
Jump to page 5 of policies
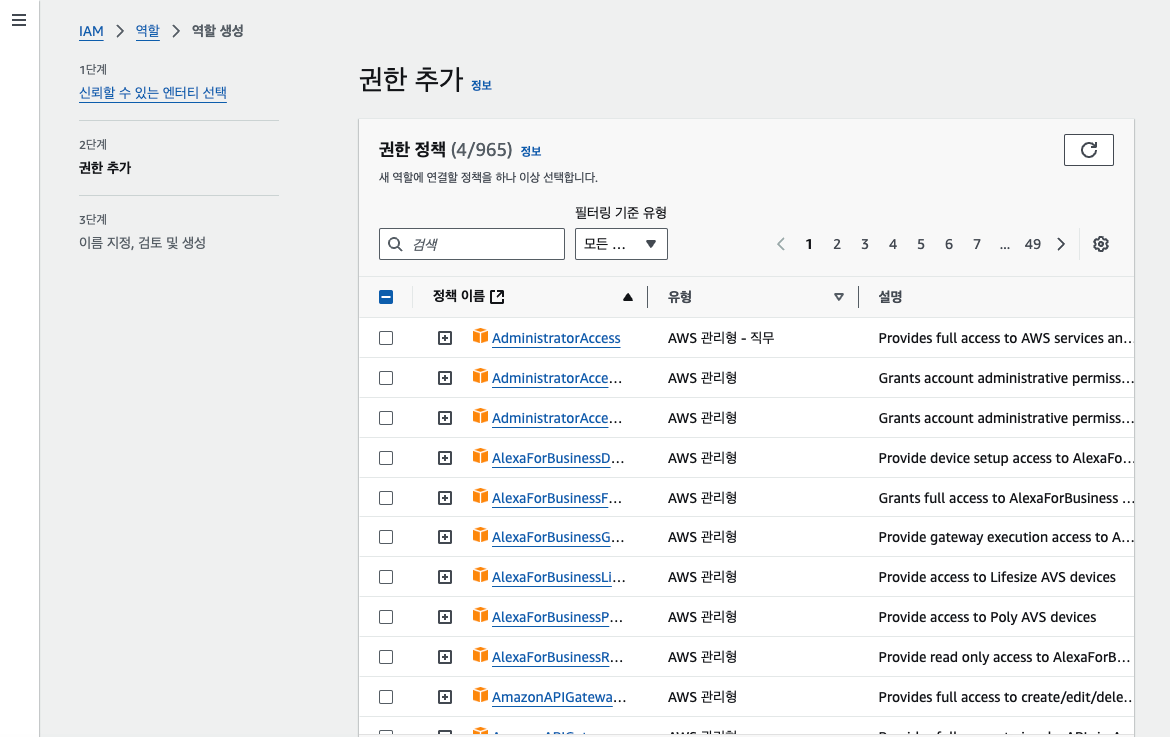[921, 244]
